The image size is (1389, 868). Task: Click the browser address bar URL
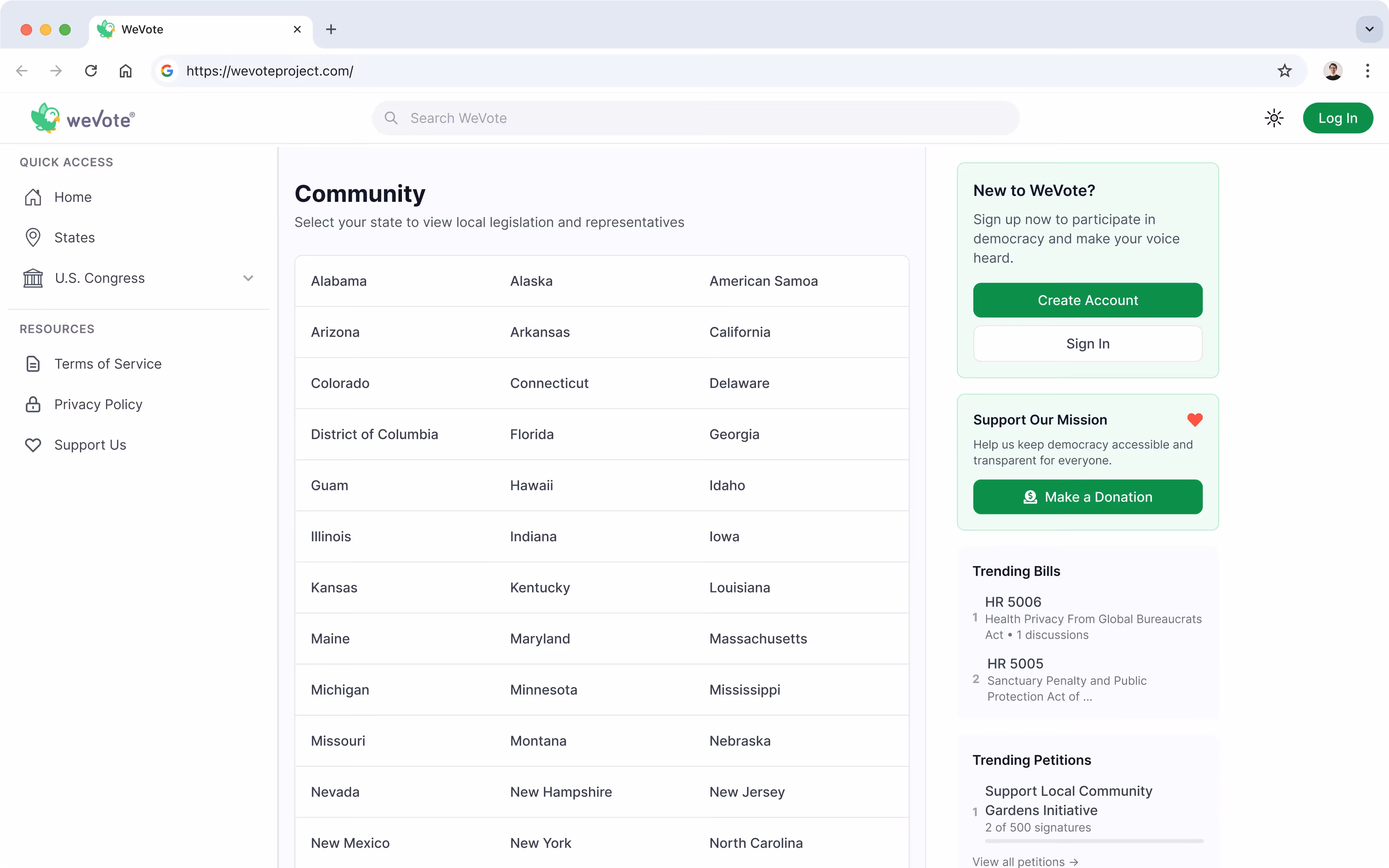pyautogui.click(x=269, y=71)
